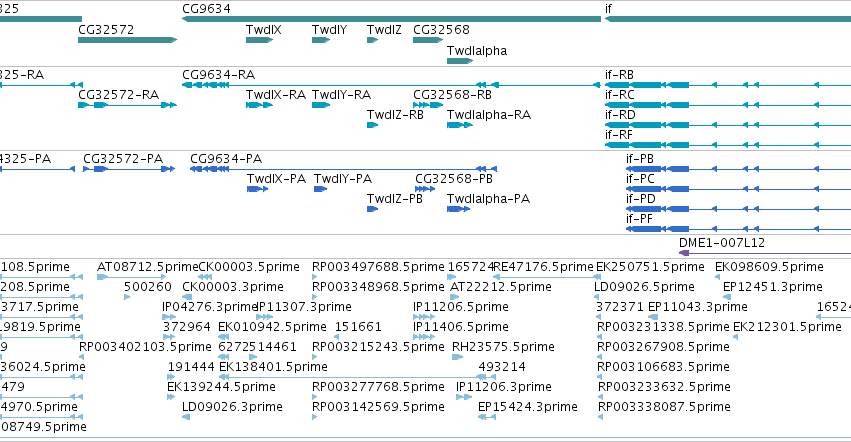Select the LD09026.3prime EST
Screen dimensions: 851x442
186,418
